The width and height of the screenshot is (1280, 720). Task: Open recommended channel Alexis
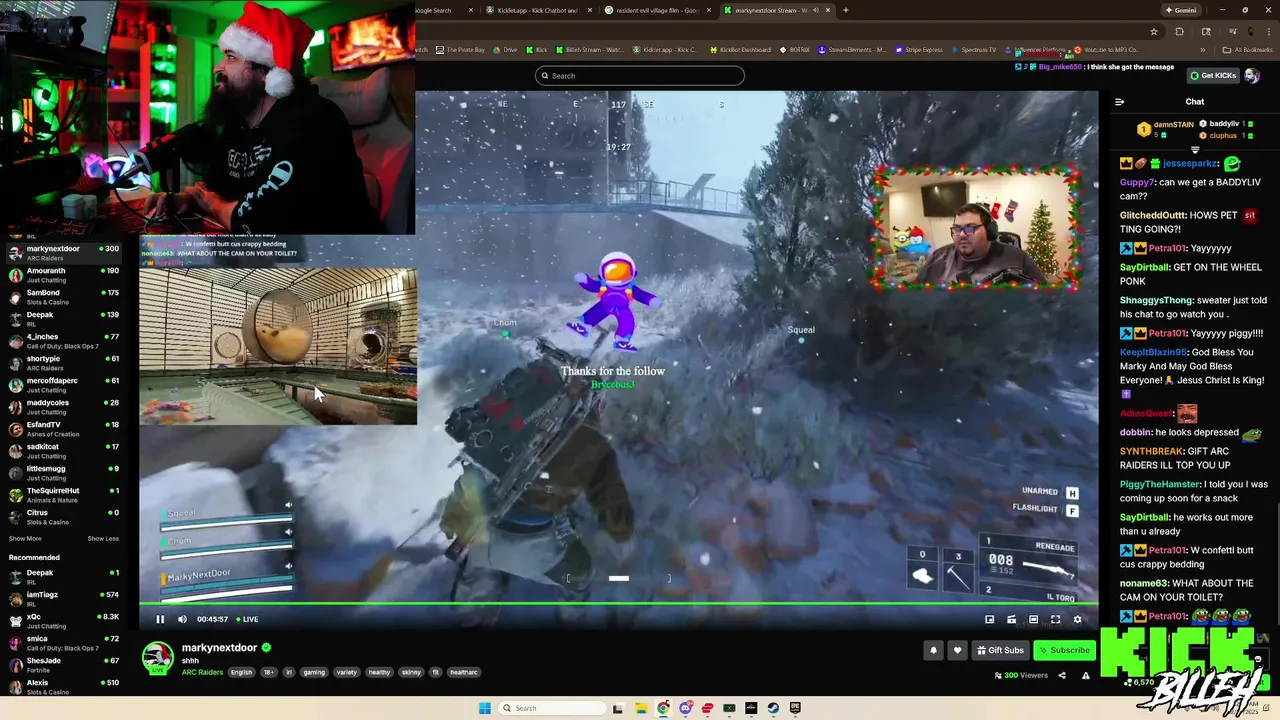pyautogui.click(x=64, y=687)
